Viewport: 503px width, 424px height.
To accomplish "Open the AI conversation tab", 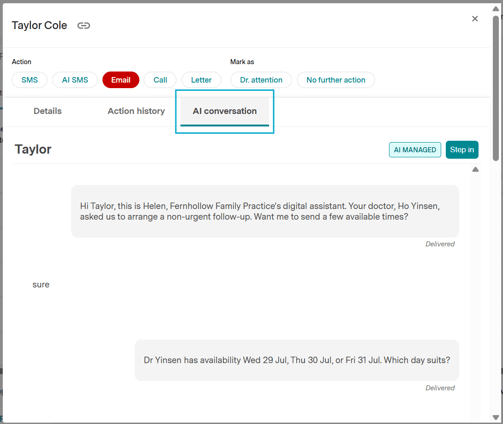I will 225,111.
